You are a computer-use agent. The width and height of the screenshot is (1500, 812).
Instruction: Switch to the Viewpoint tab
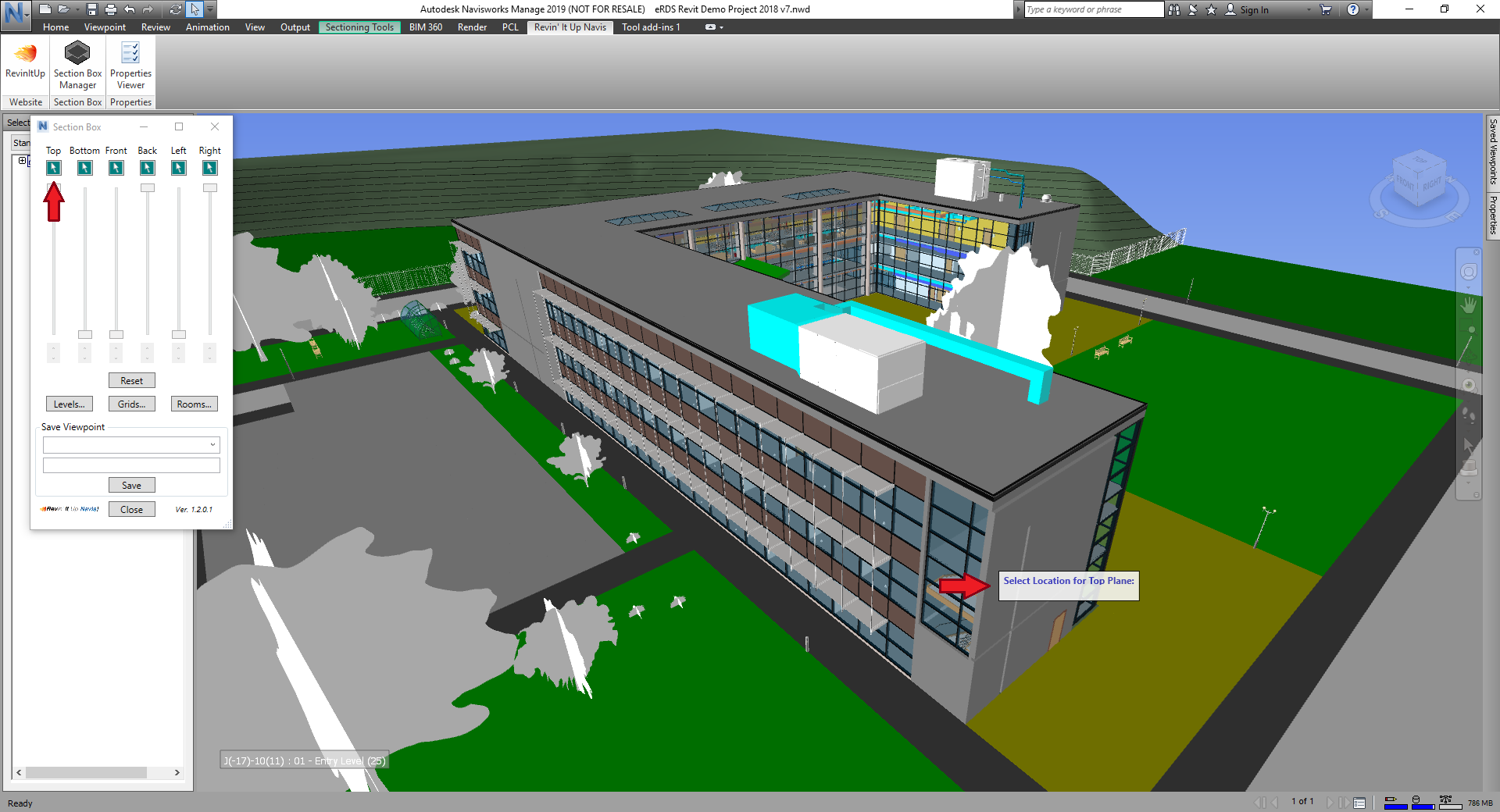click(x=105, y=27)
